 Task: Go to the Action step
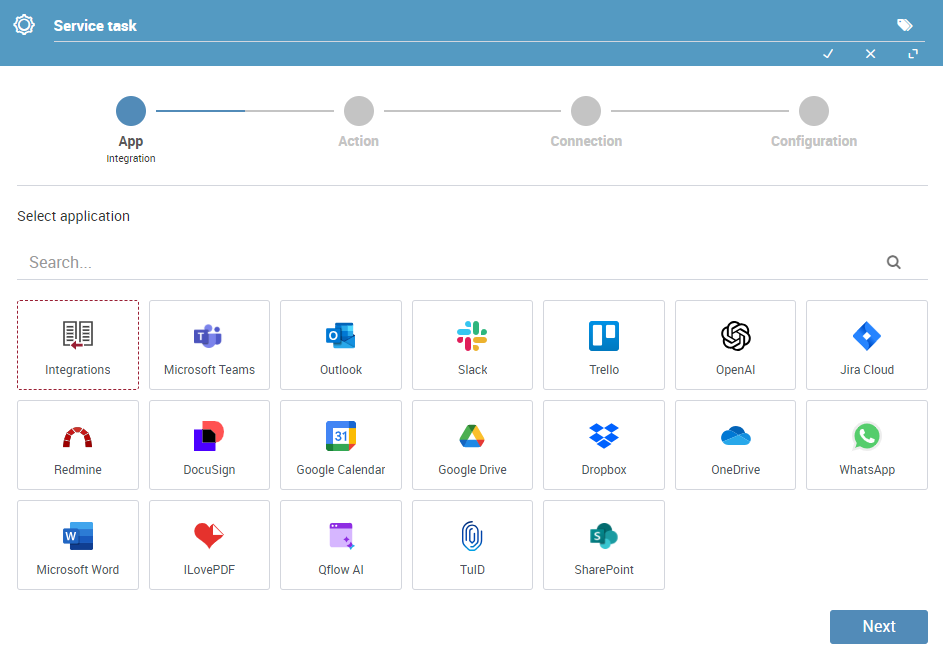click(x=358, y=122)
